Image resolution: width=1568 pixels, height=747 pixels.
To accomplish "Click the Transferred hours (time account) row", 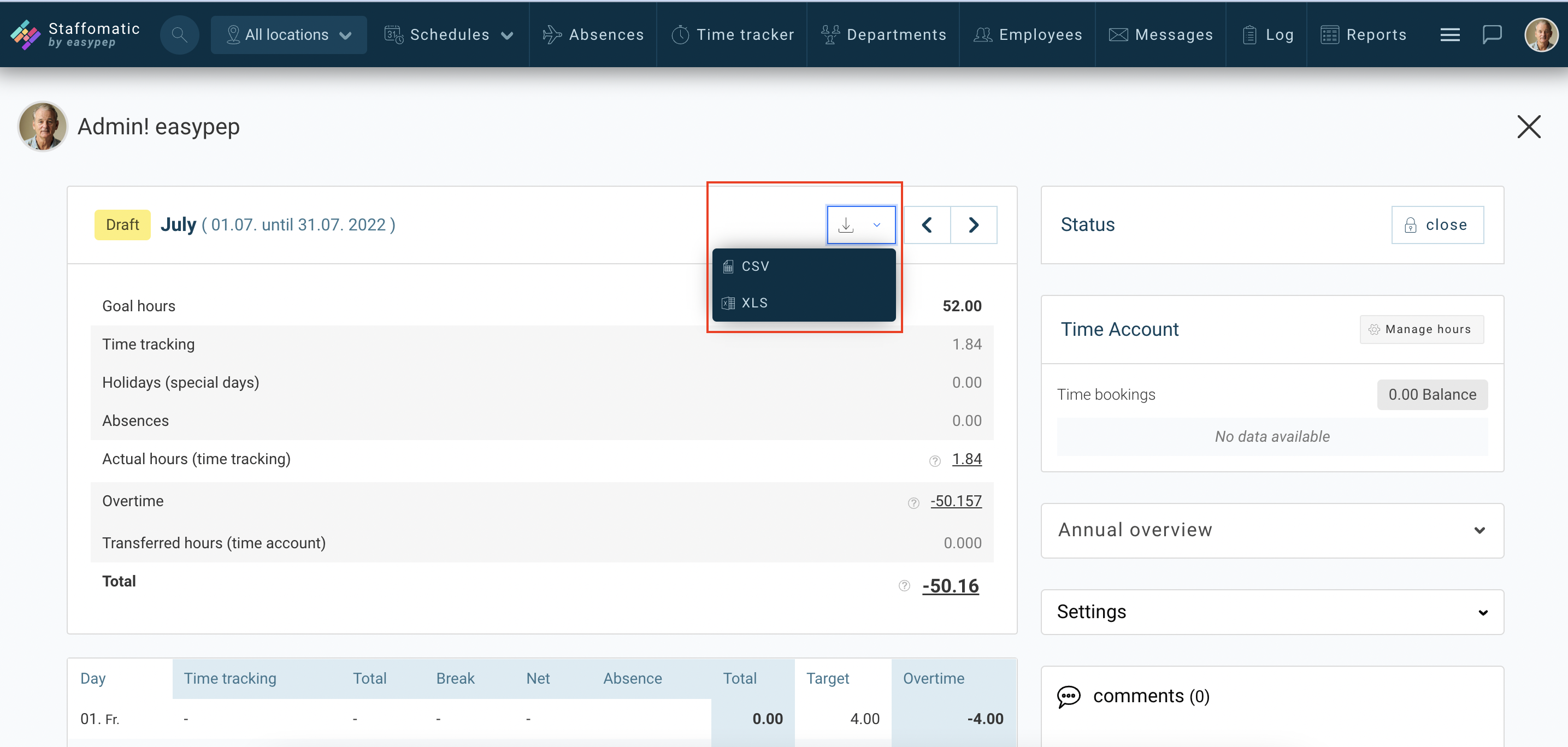I will pyautogui.click(x=542, y=543).
